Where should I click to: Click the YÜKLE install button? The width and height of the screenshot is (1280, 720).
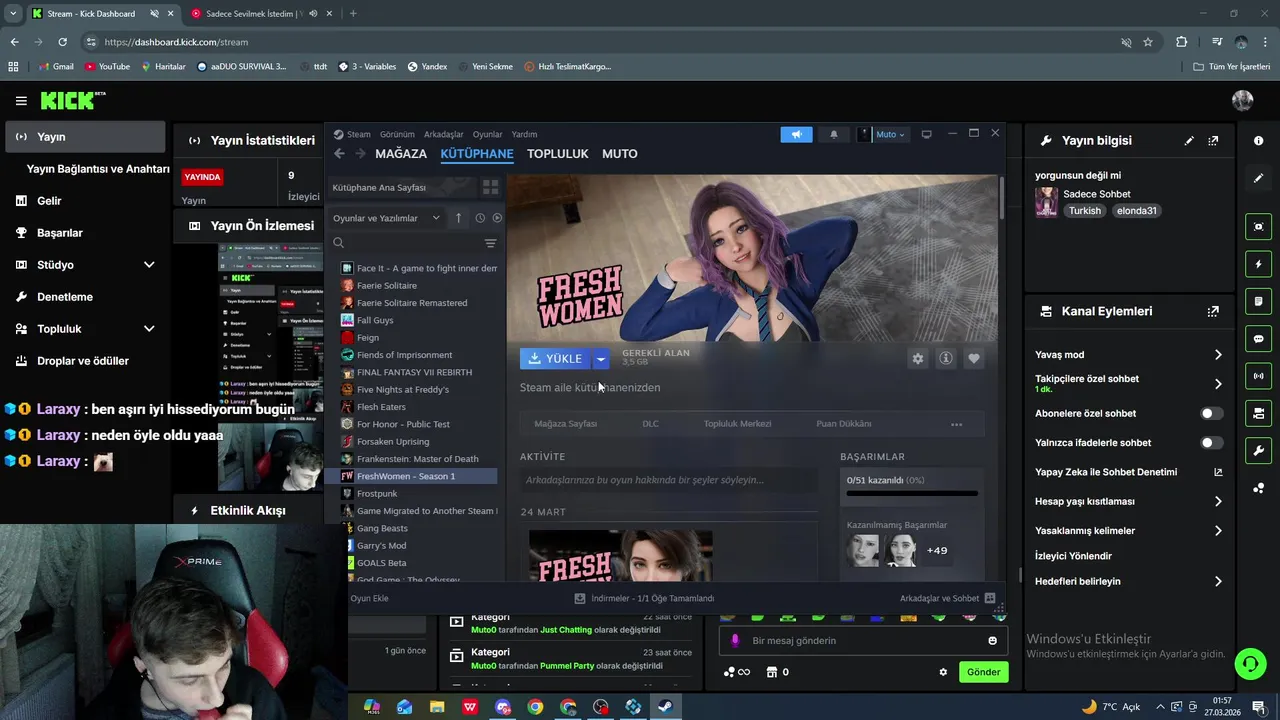555,359
